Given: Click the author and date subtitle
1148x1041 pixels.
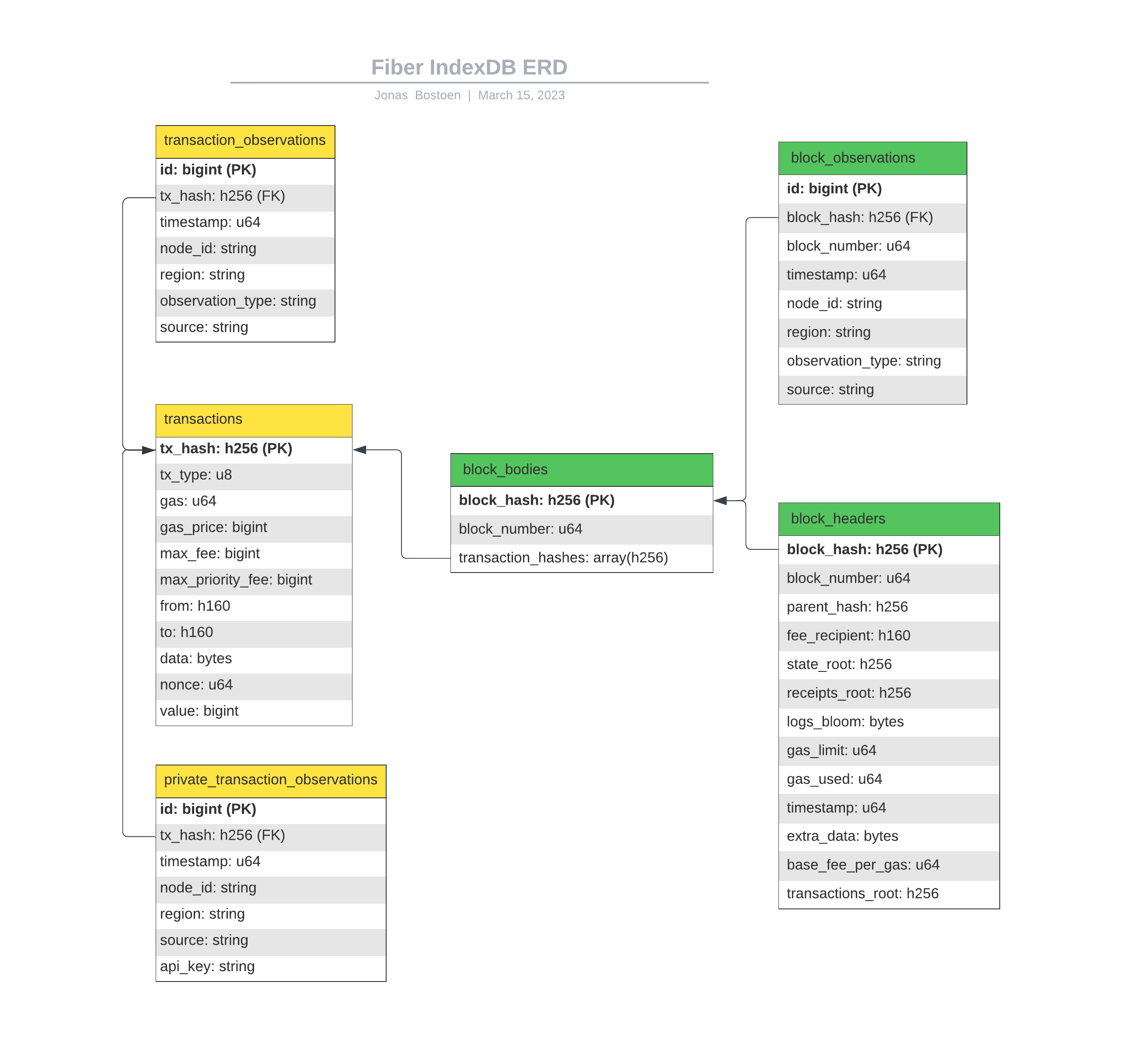Looking at the screenshot, I should [469, 95].
